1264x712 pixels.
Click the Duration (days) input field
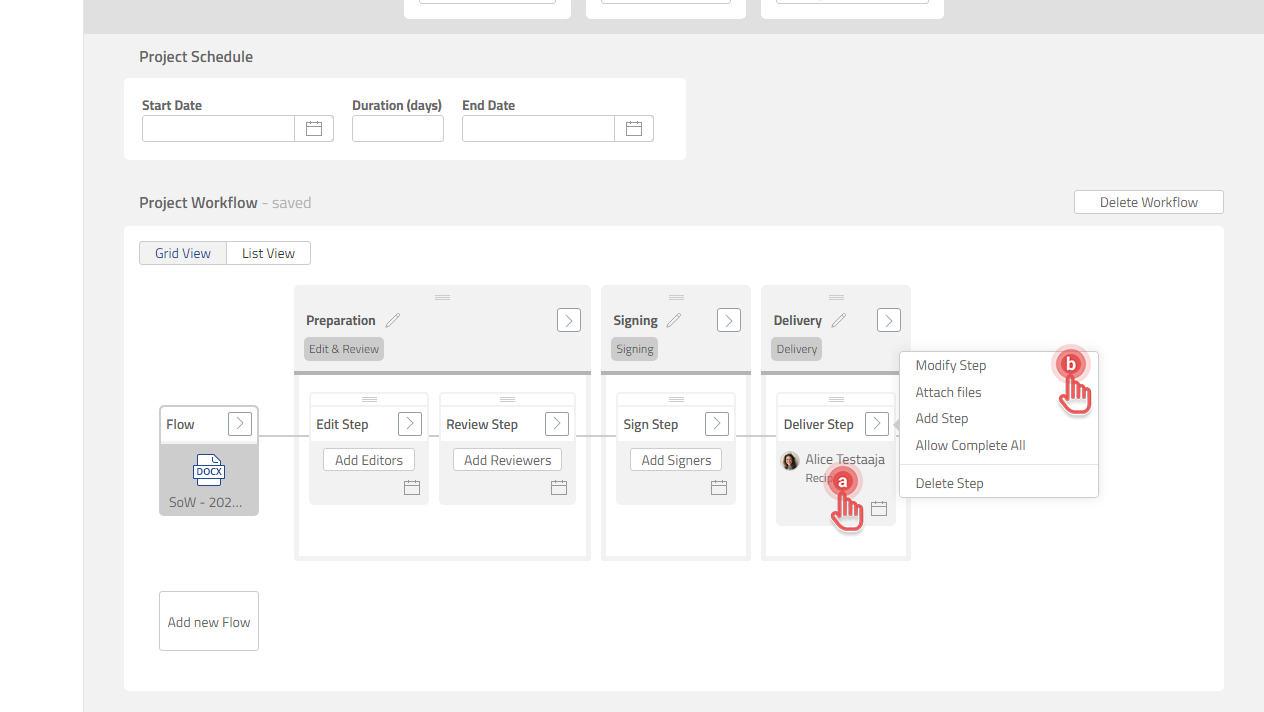tap(397, 128)
